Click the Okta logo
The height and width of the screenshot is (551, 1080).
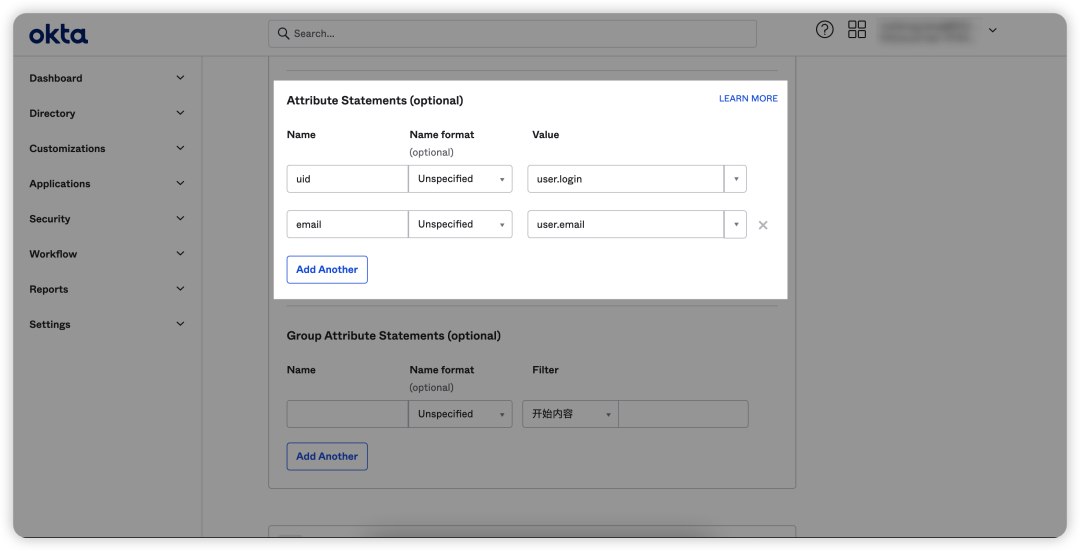point(58,35)
